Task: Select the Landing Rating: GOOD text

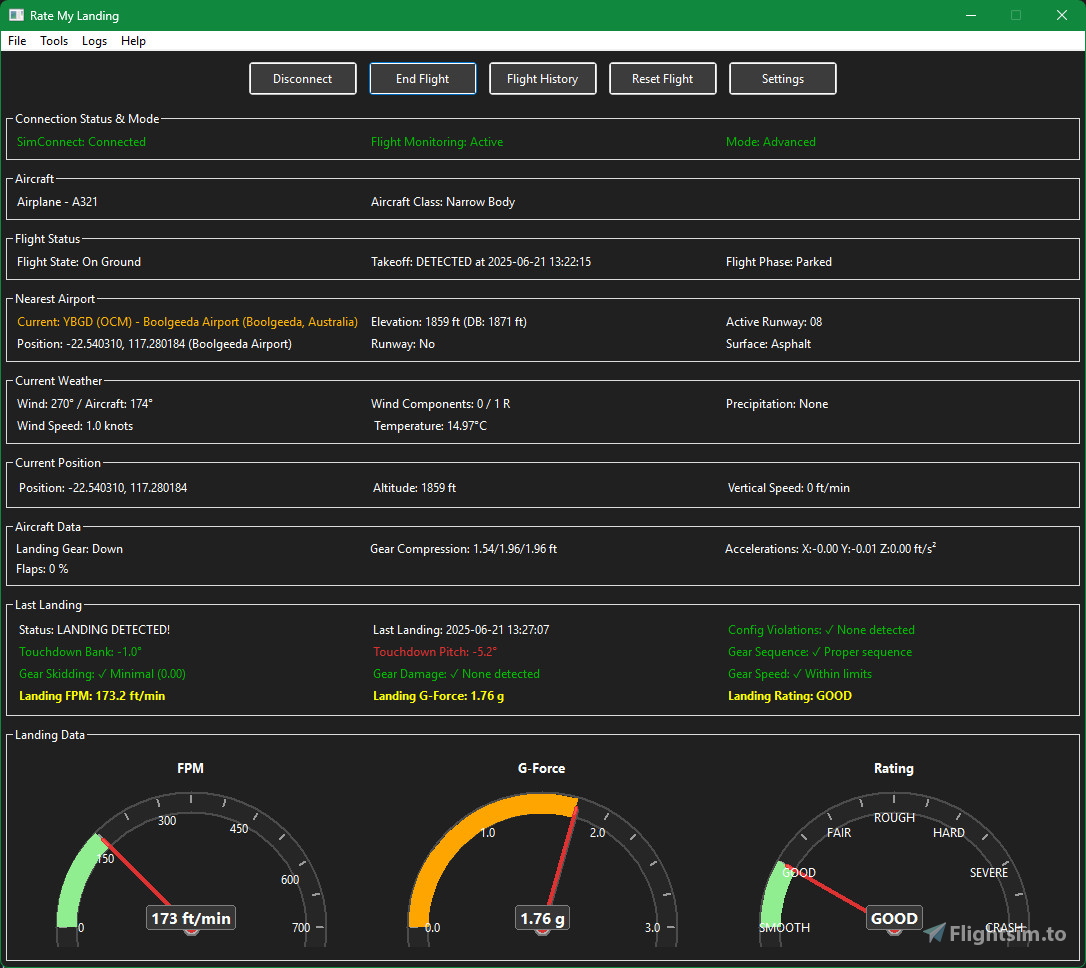Action: (790, 695)
